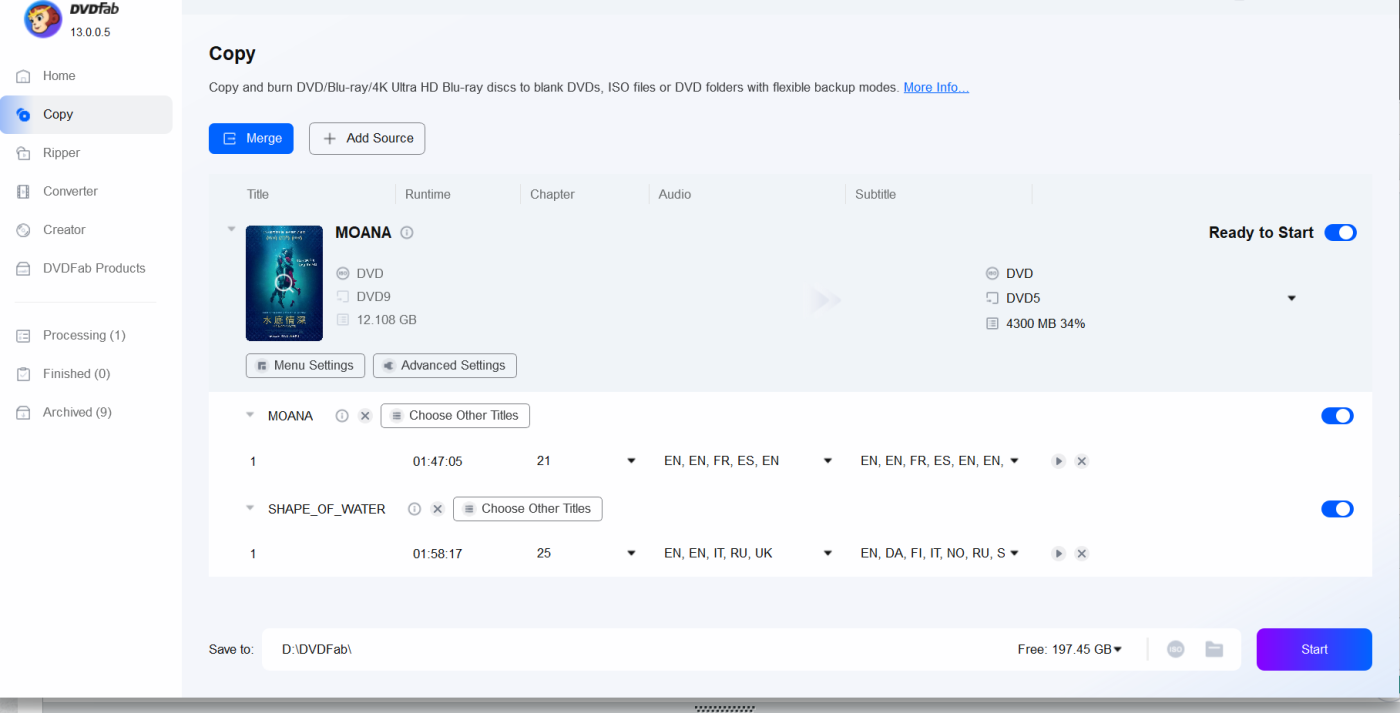This screenshot has width=1400, height=713.
Task: Click the Runtime column header
Action: point(428,194)
